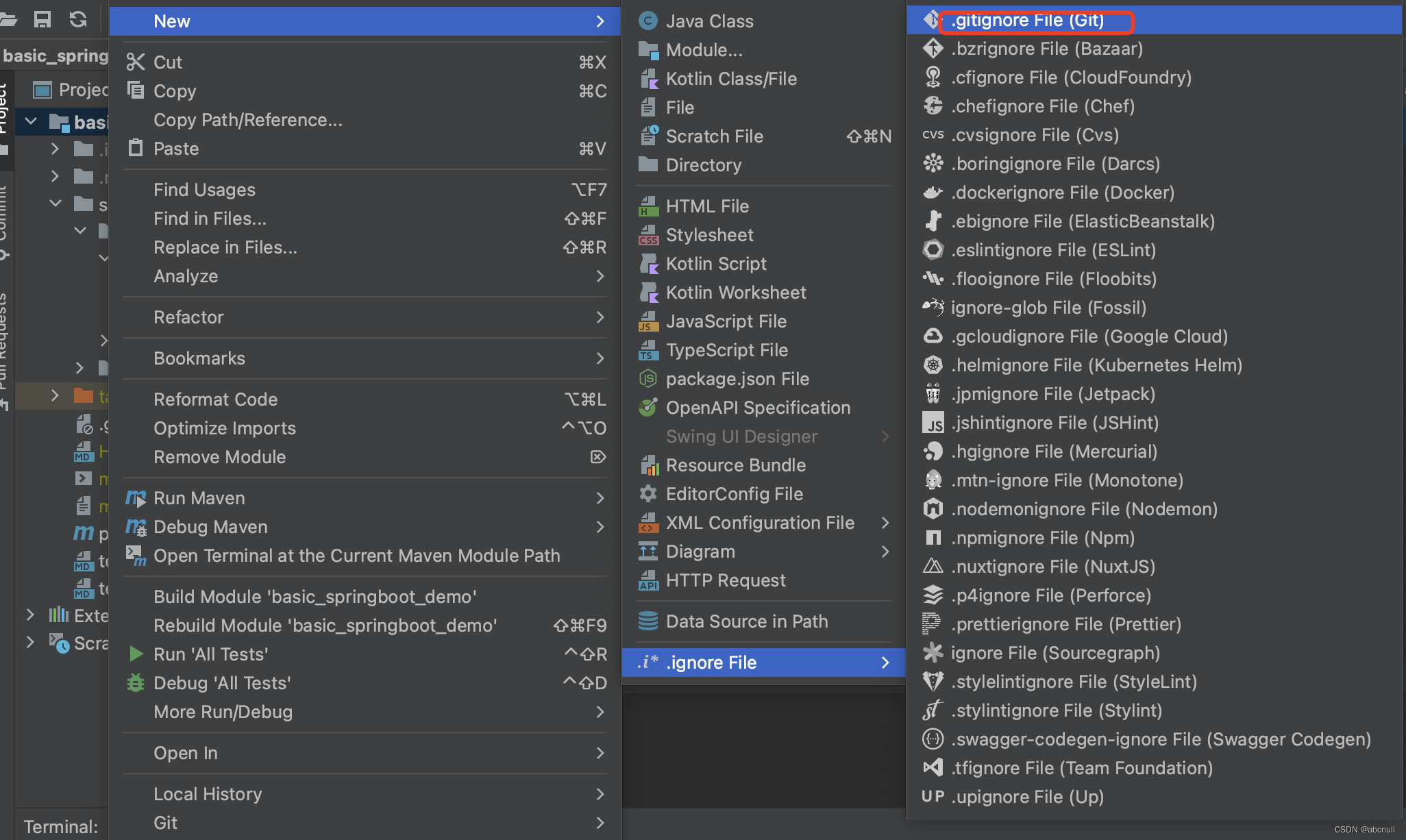Image resolution: width=1406 pixels, height=840 pixels.
Task: Click the scissors Cut icon
Action: [x=136, y=62]
